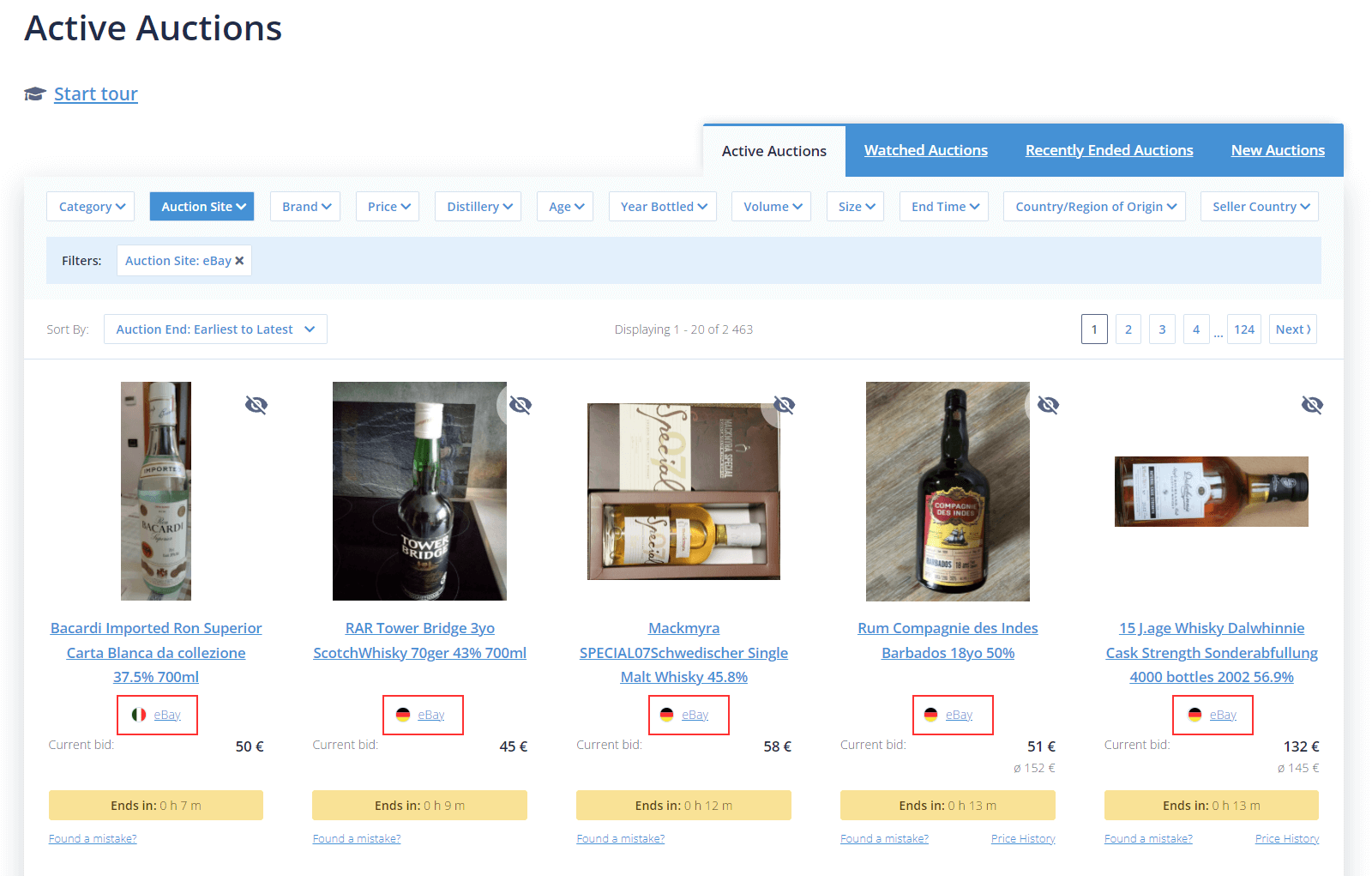Screen dimensions: 1372x876
Task: Open RAR Tower Bridge 3yo listing title
Action: pyautogui.click(x=420, y=641)
